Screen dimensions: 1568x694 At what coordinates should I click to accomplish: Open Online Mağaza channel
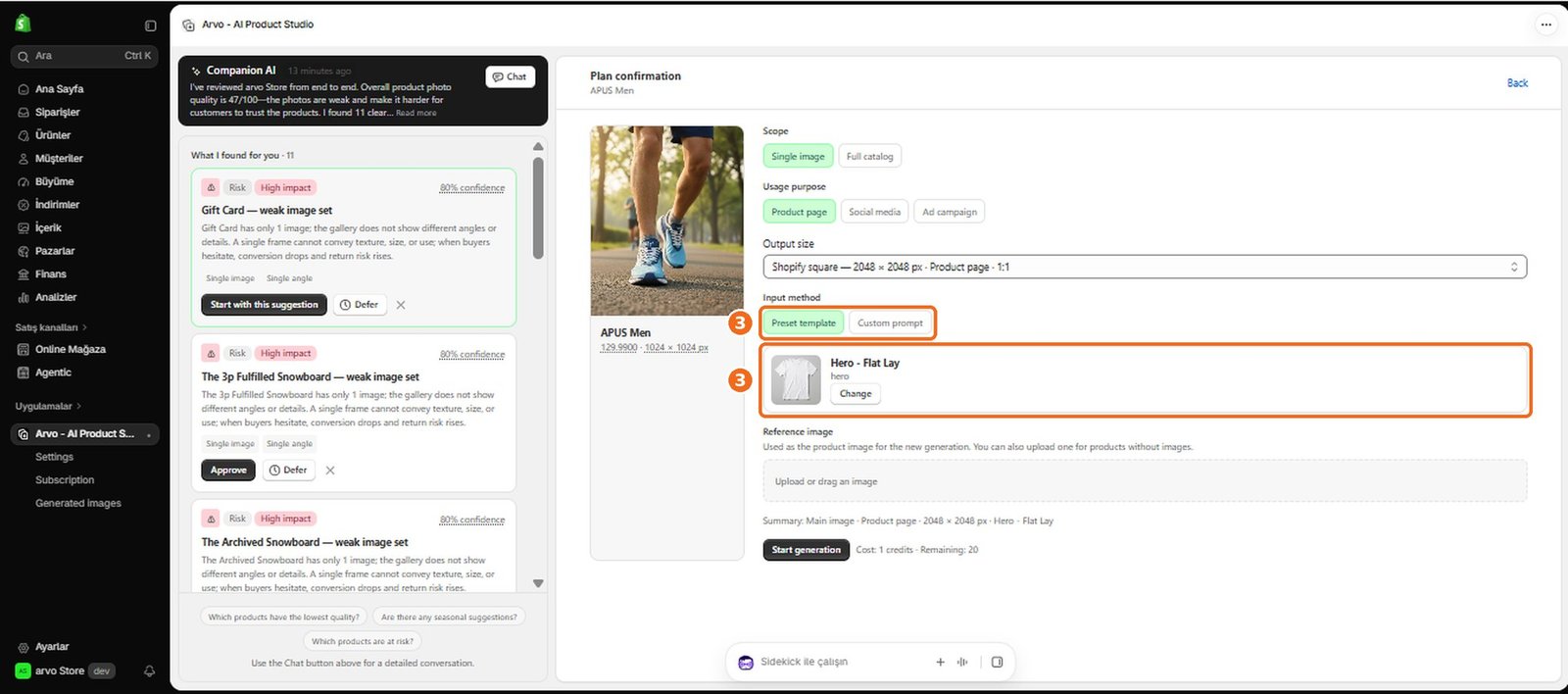pos(70,349)
